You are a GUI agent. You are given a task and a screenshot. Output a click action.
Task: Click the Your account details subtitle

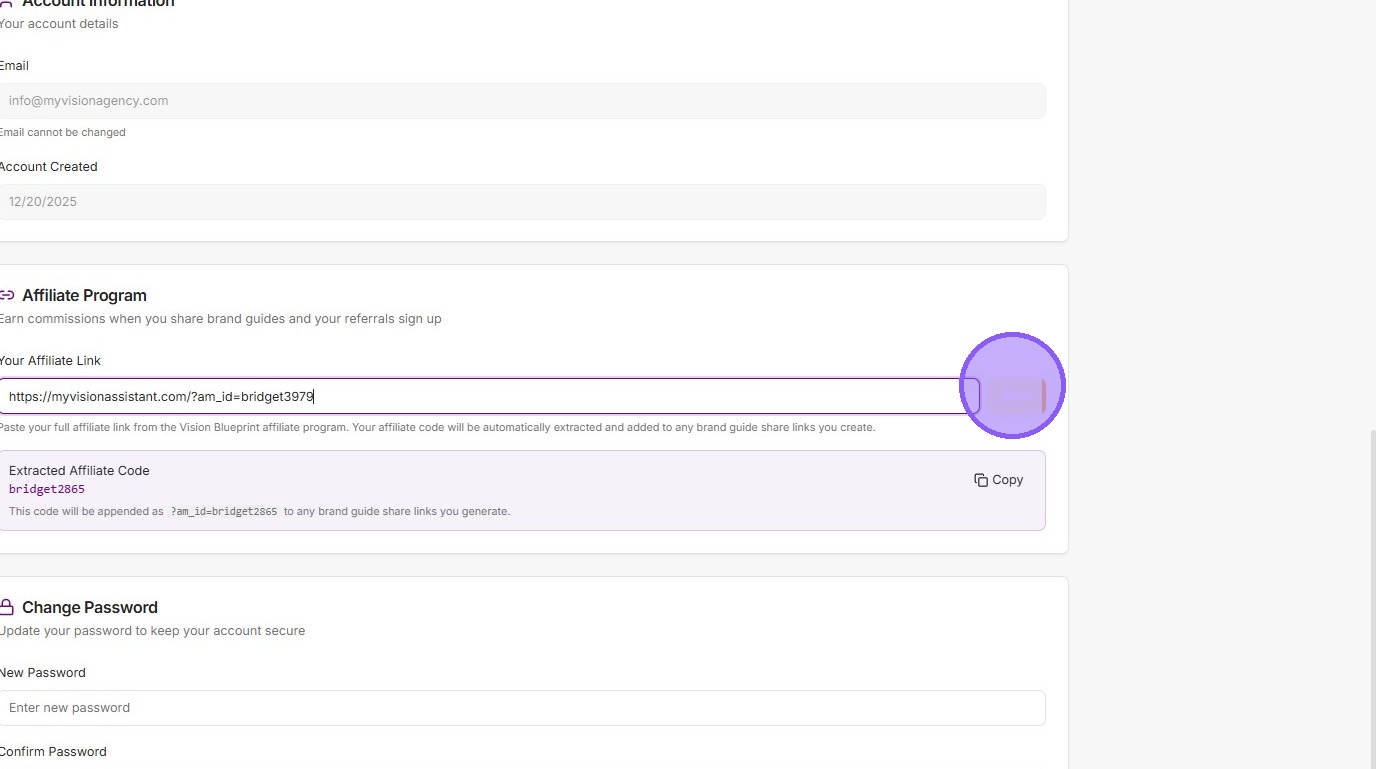[59, 23]
